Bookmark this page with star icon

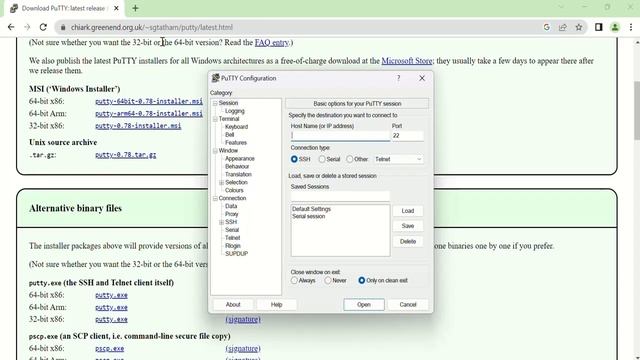pos(579,27)
